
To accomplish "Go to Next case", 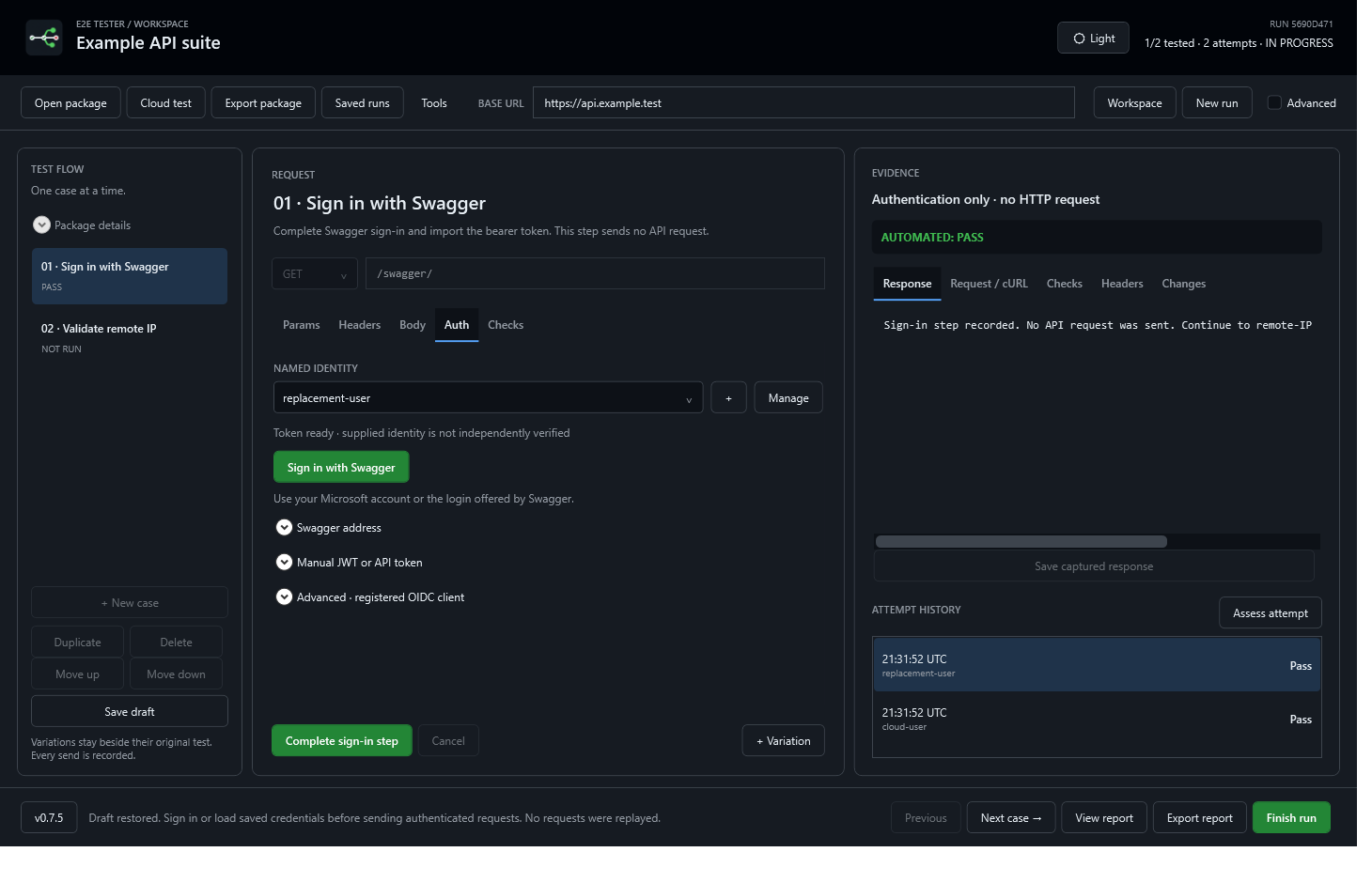I will [x=1011, y=818].
